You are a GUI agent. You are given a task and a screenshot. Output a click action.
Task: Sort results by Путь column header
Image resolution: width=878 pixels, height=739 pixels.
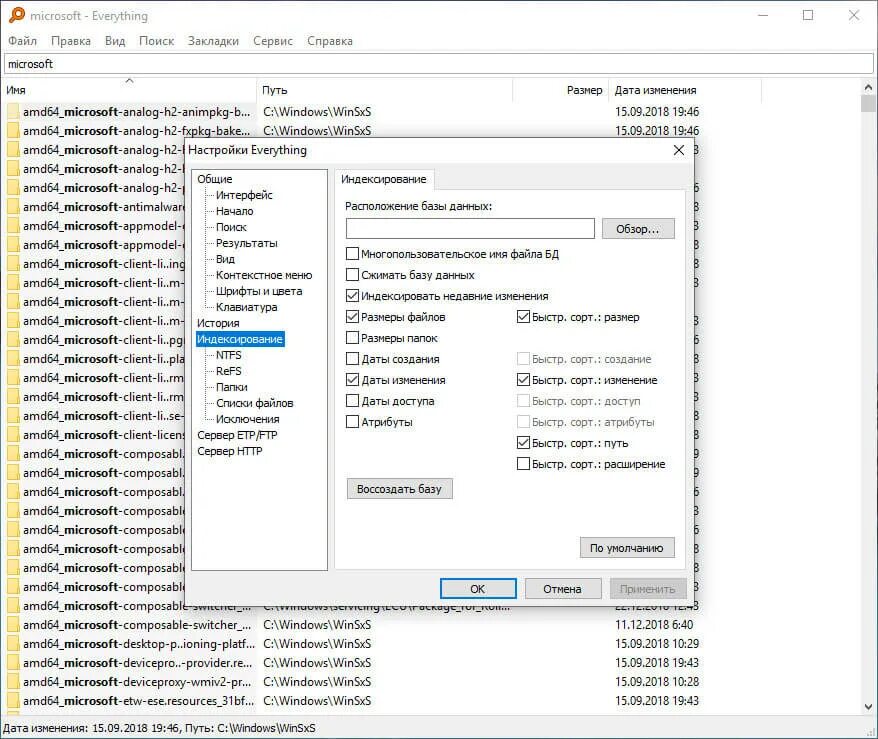384,90
